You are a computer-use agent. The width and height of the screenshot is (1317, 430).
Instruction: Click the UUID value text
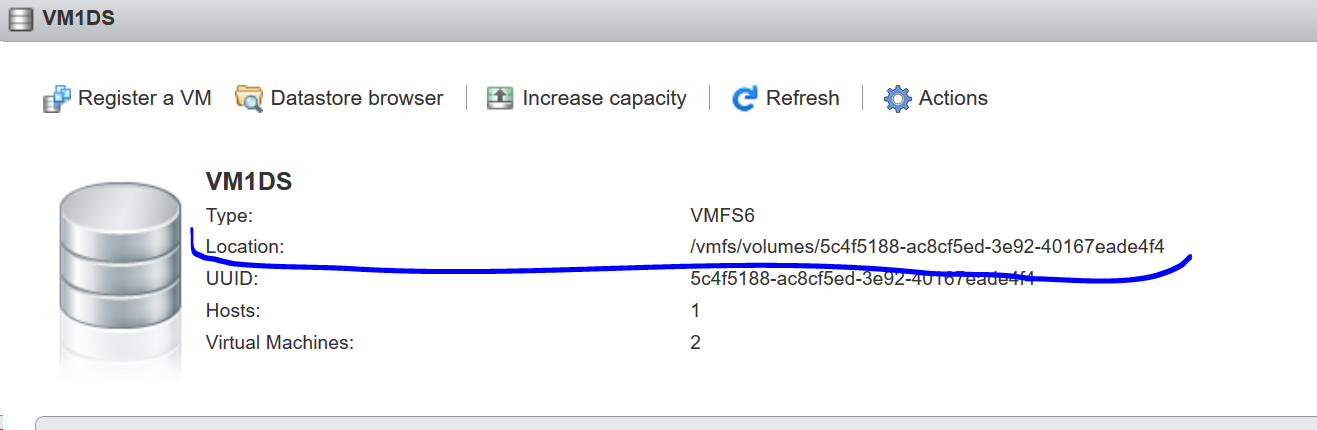[862, 278]
